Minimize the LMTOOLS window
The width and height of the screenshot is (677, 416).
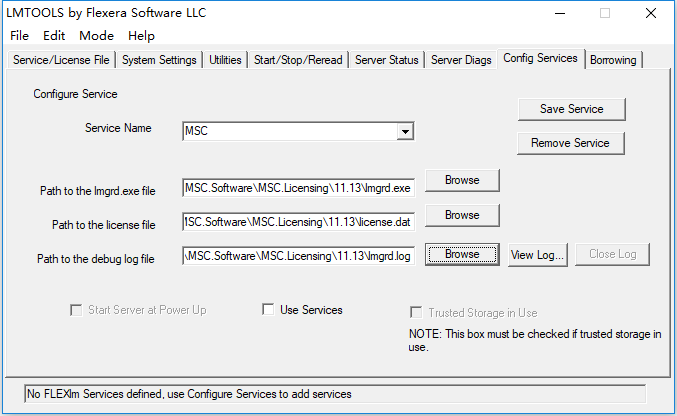560,13
